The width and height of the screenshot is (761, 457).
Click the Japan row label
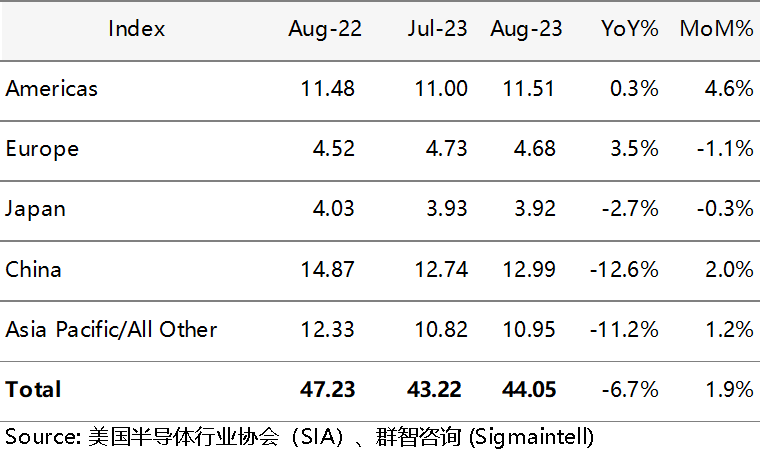point(36,209)
